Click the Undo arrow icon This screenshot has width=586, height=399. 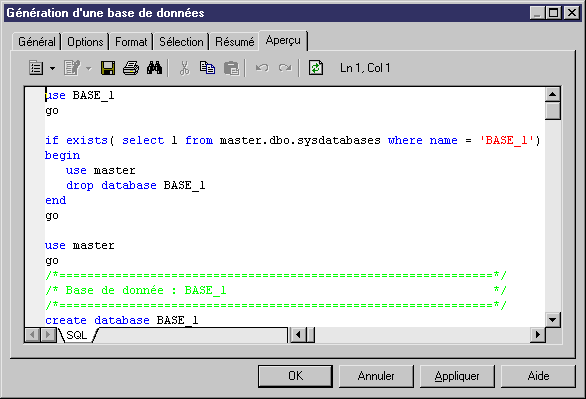[x=262, y=68]
